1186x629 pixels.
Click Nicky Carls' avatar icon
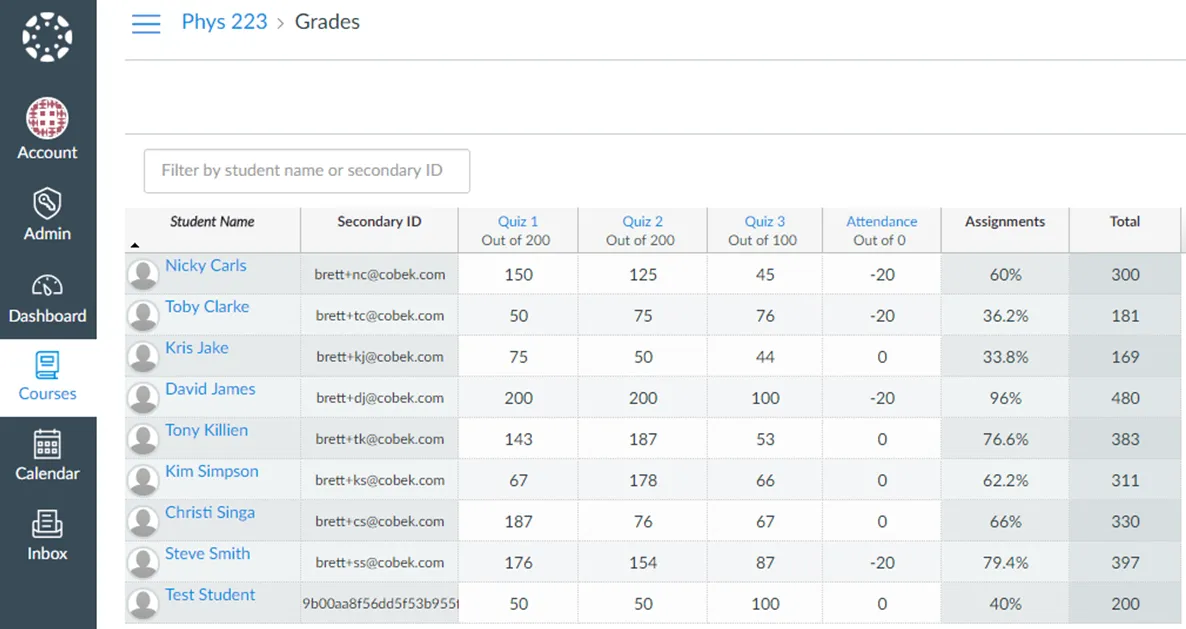tap(143, 274)
